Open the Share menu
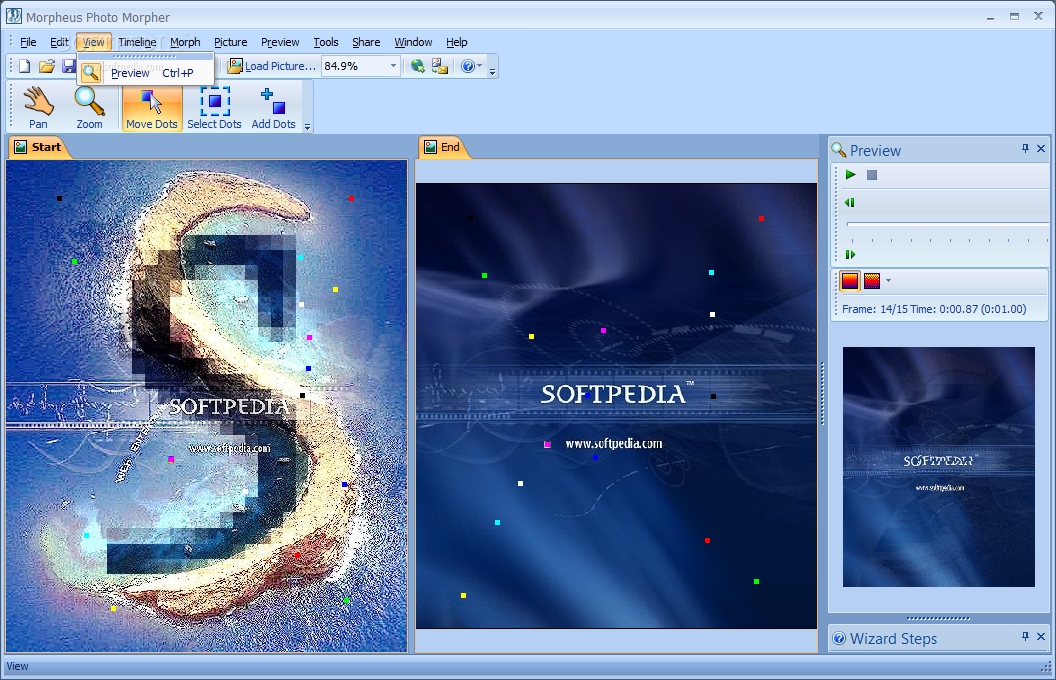 point(366,42)
